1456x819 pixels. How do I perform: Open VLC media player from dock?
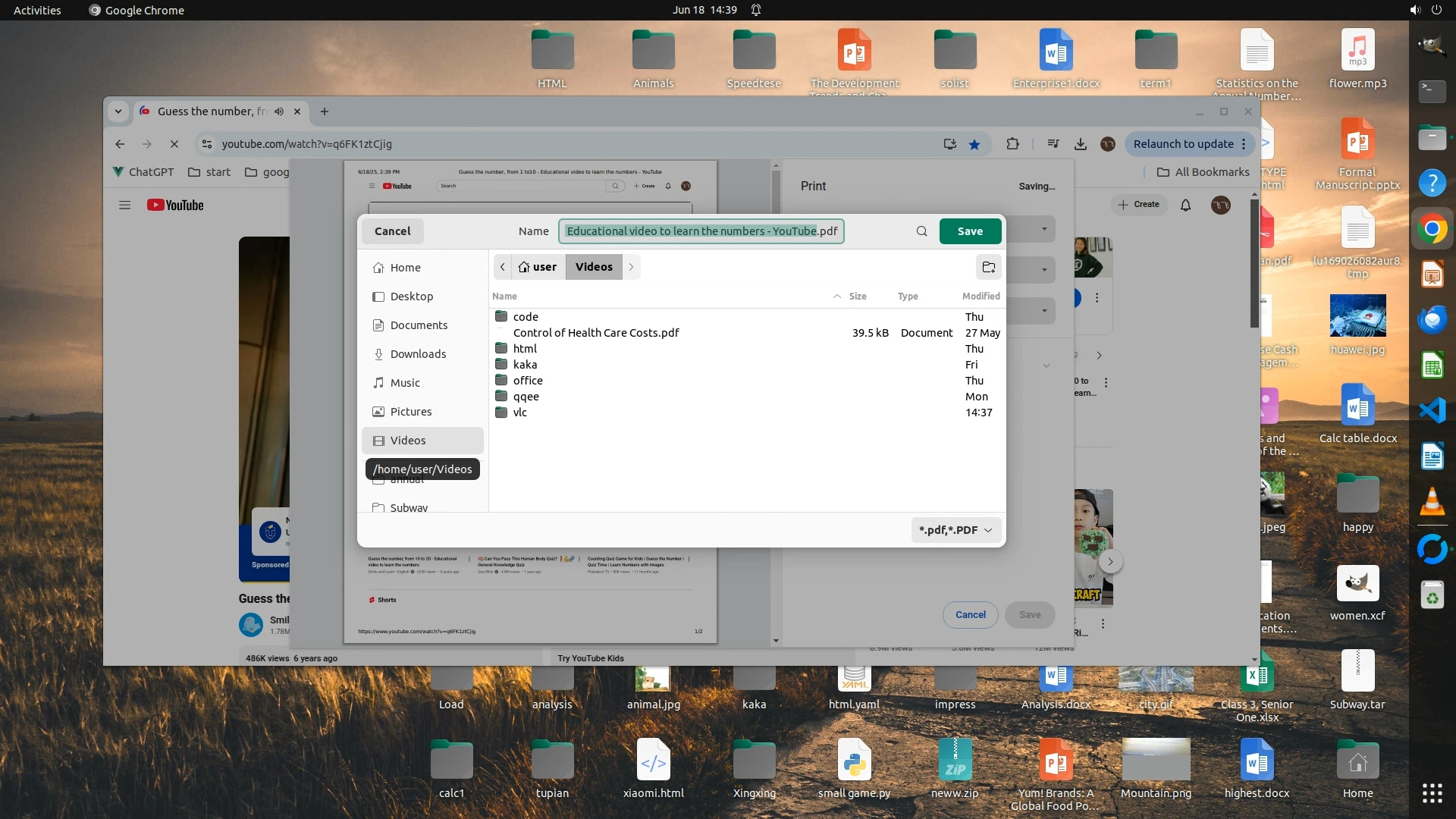point(1432,501)
